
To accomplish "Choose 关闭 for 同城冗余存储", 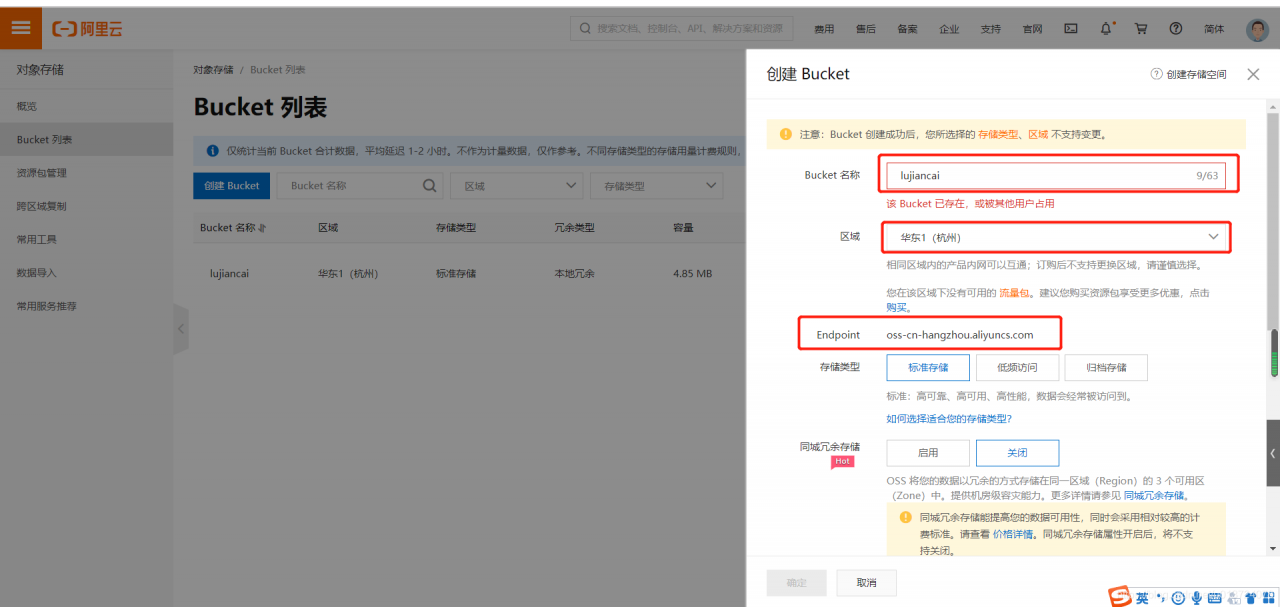I will point(1017,453).
